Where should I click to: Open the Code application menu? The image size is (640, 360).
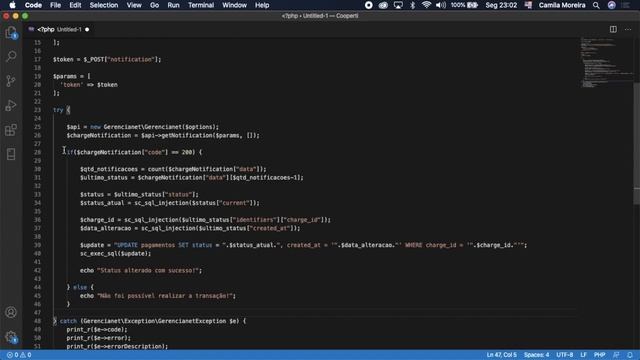(33, 5)
